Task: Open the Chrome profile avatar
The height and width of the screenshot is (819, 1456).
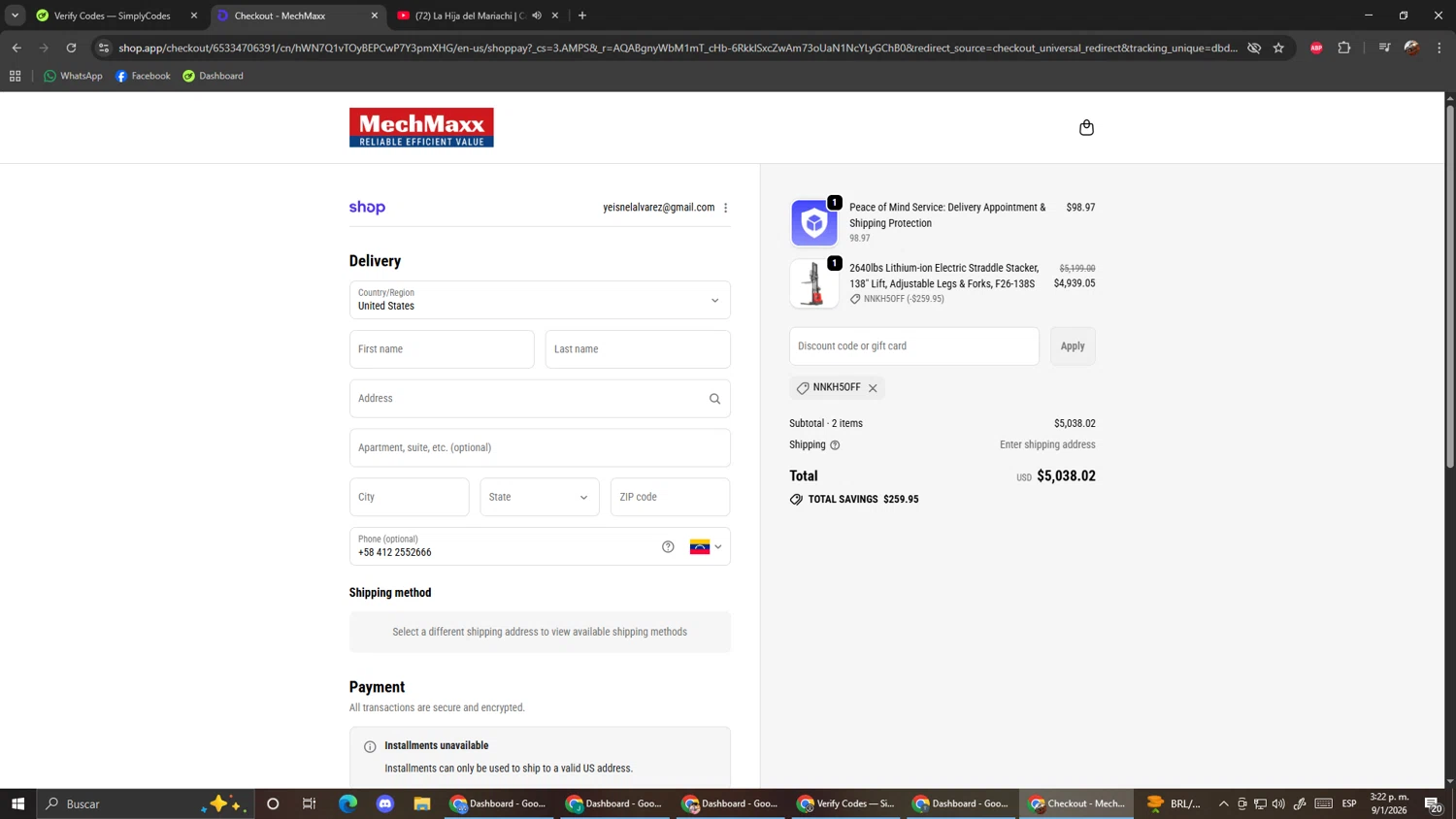Action: 1412,48
